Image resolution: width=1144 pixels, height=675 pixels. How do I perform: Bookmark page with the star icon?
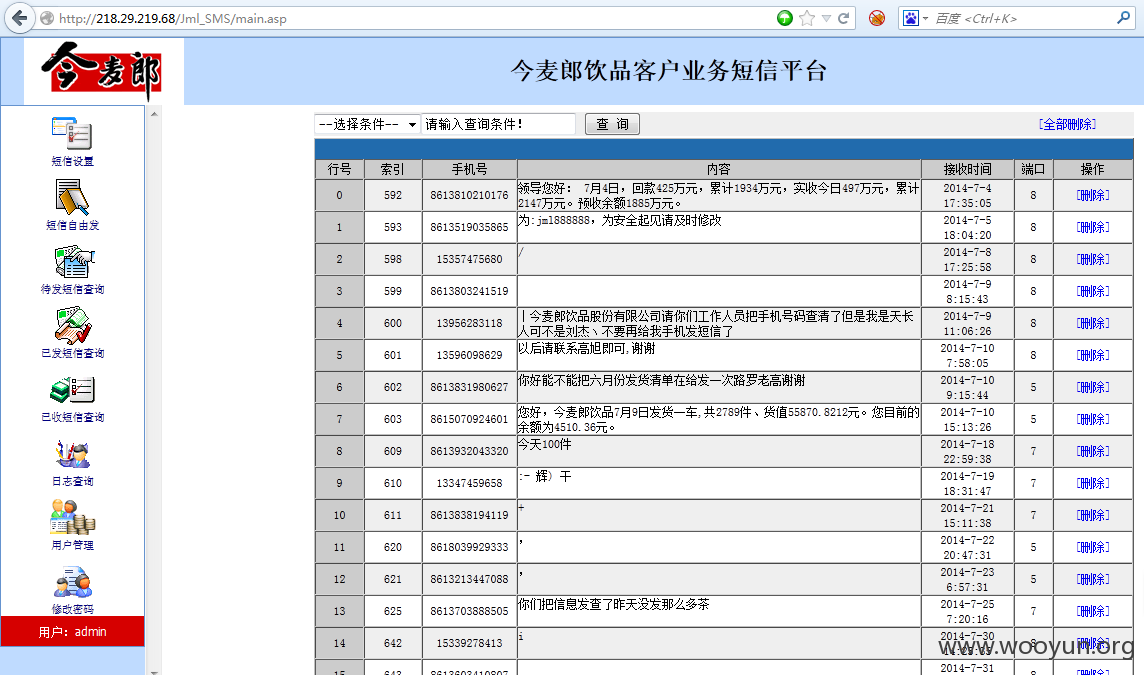point(807,18)
